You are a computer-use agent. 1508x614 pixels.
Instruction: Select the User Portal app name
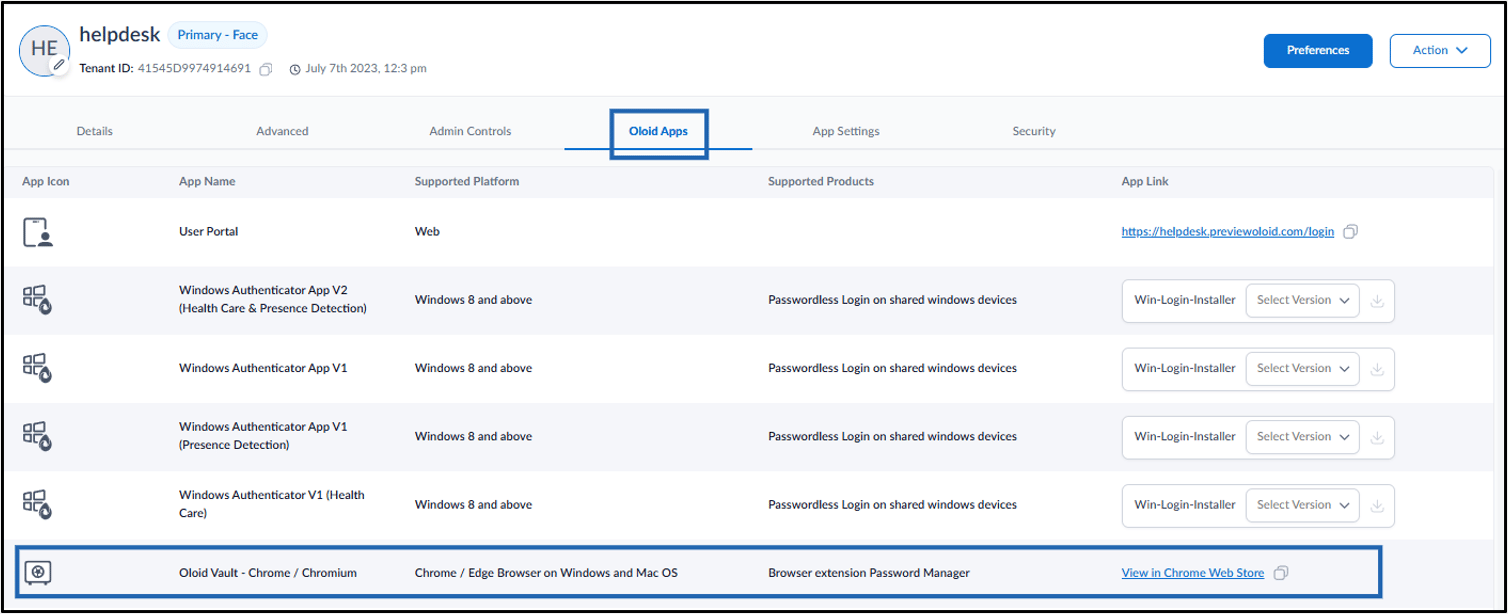tap(208, 231)
